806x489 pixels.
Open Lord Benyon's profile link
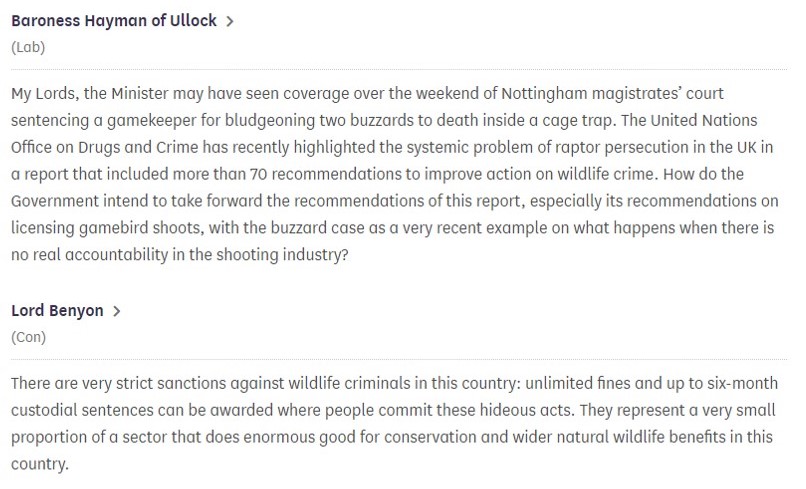(x=57, y=311)
